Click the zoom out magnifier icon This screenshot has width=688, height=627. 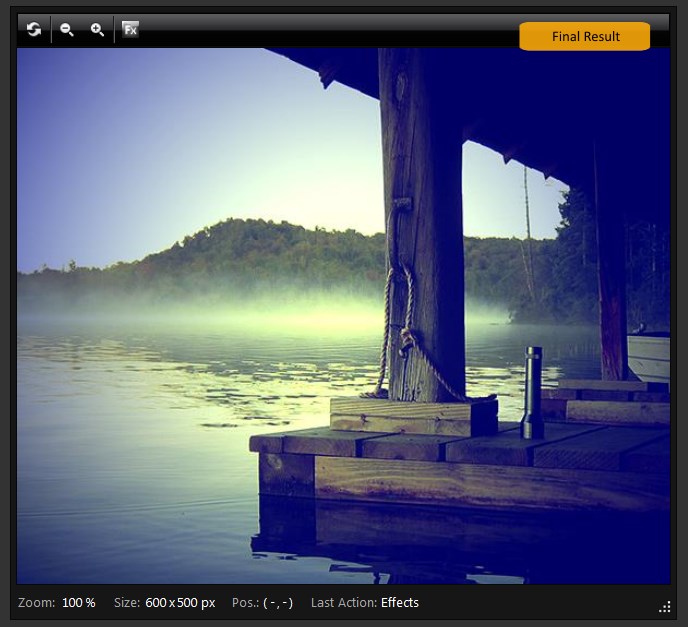(67, 29)
